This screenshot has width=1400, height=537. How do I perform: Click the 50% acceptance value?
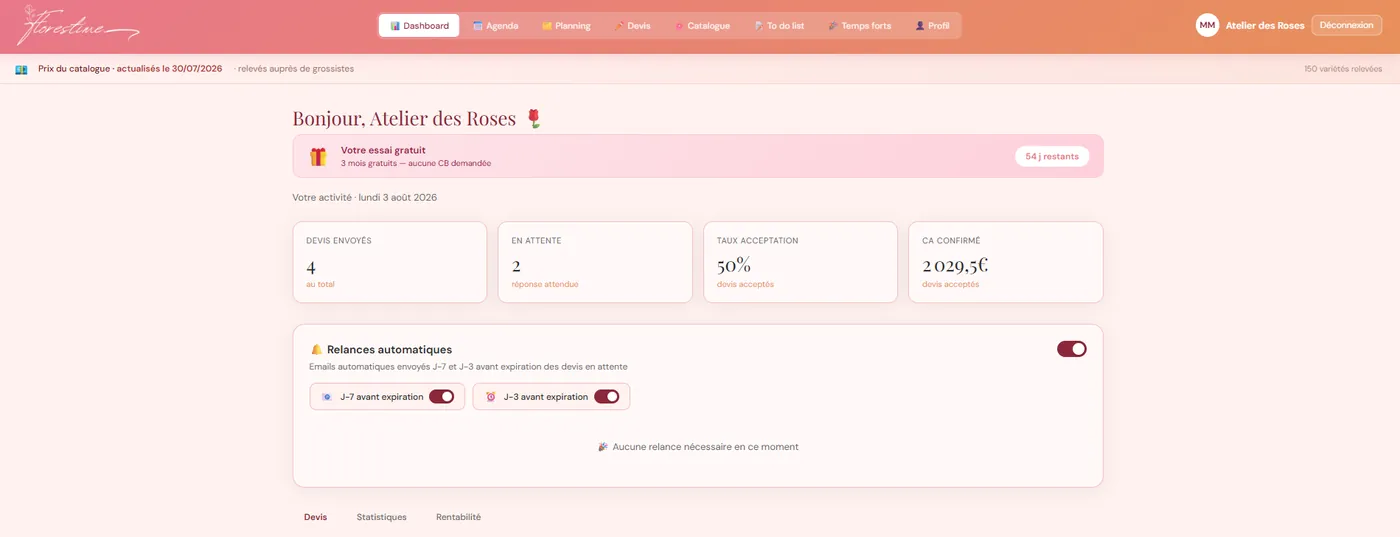click(734, 265)
